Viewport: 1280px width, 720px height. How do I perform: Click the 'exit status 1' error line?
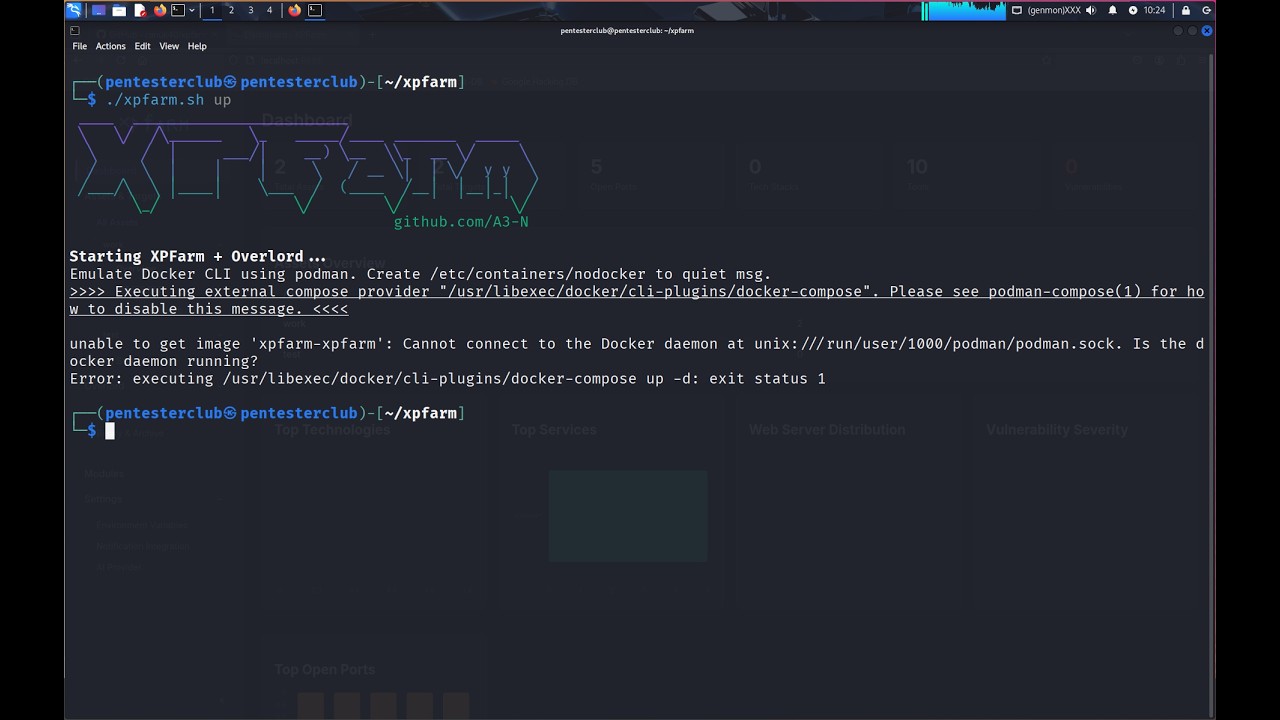point(447,379)
